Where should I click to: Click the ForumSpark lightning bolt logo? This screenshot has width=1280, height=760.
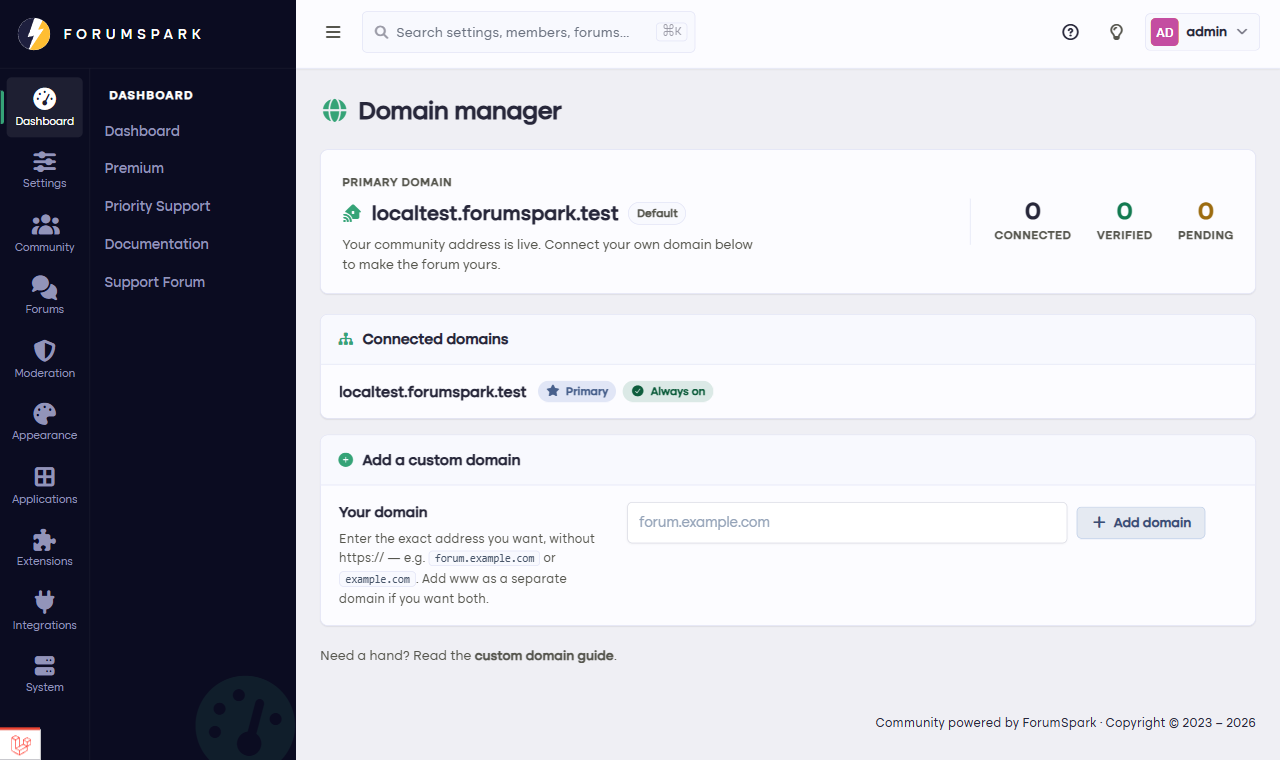pos(34,34)
